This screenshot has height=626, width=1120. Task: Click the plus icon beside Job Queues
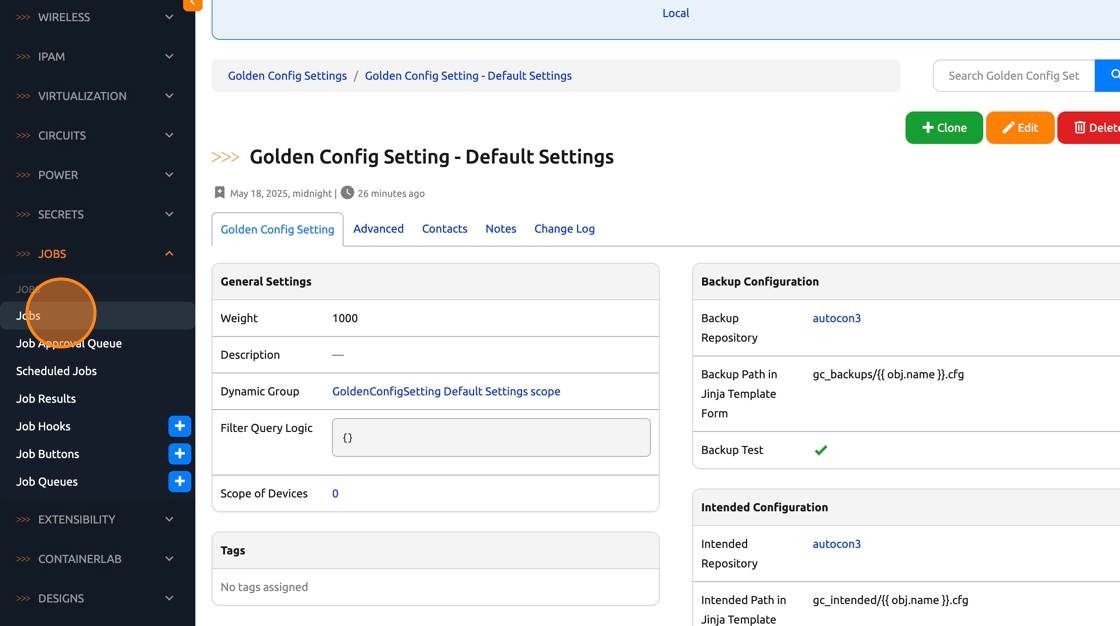pos(179,482)
